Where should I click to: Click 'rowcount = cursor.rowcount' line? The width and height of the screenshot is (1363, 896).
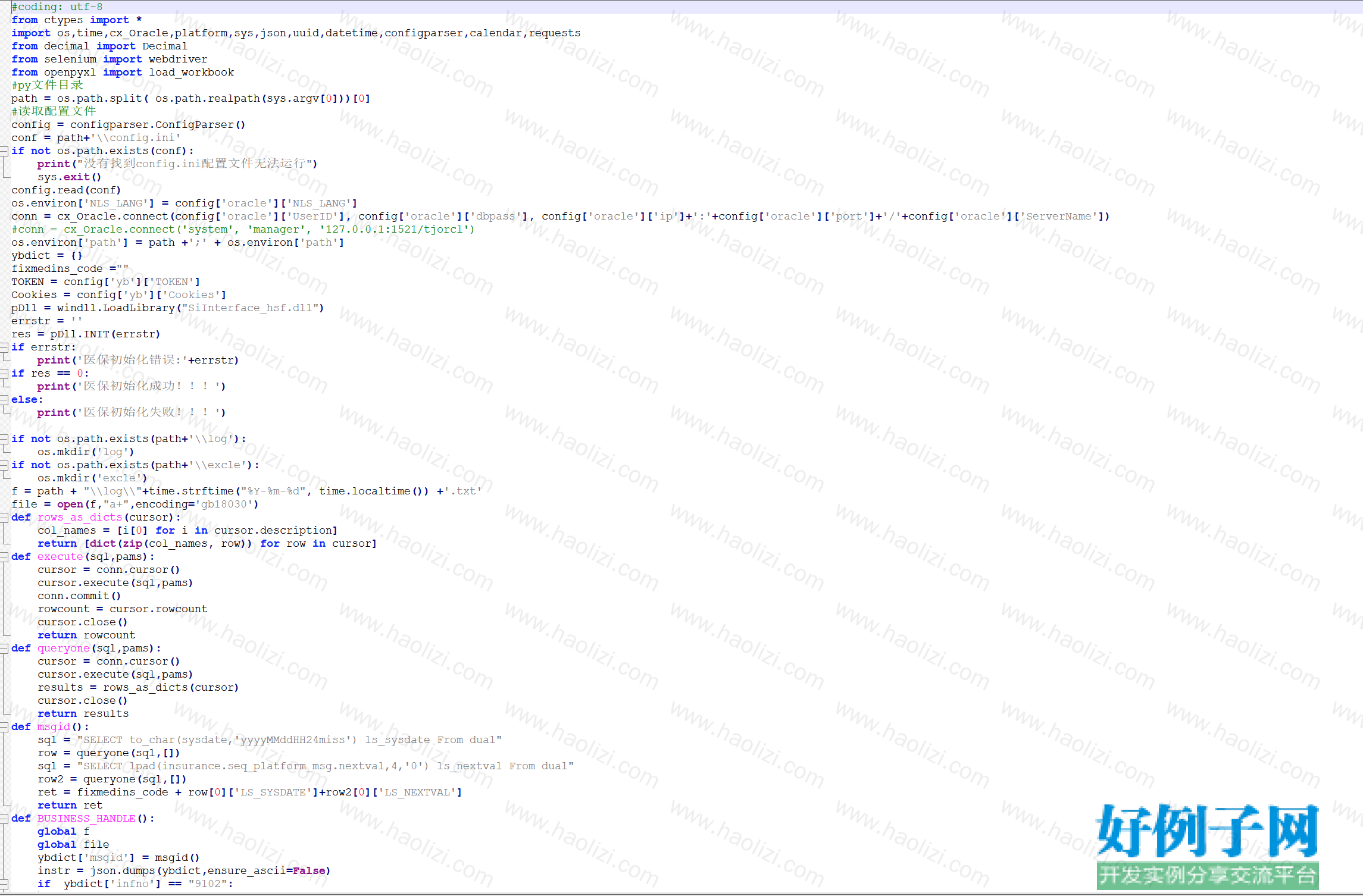(x=123, y=609)
